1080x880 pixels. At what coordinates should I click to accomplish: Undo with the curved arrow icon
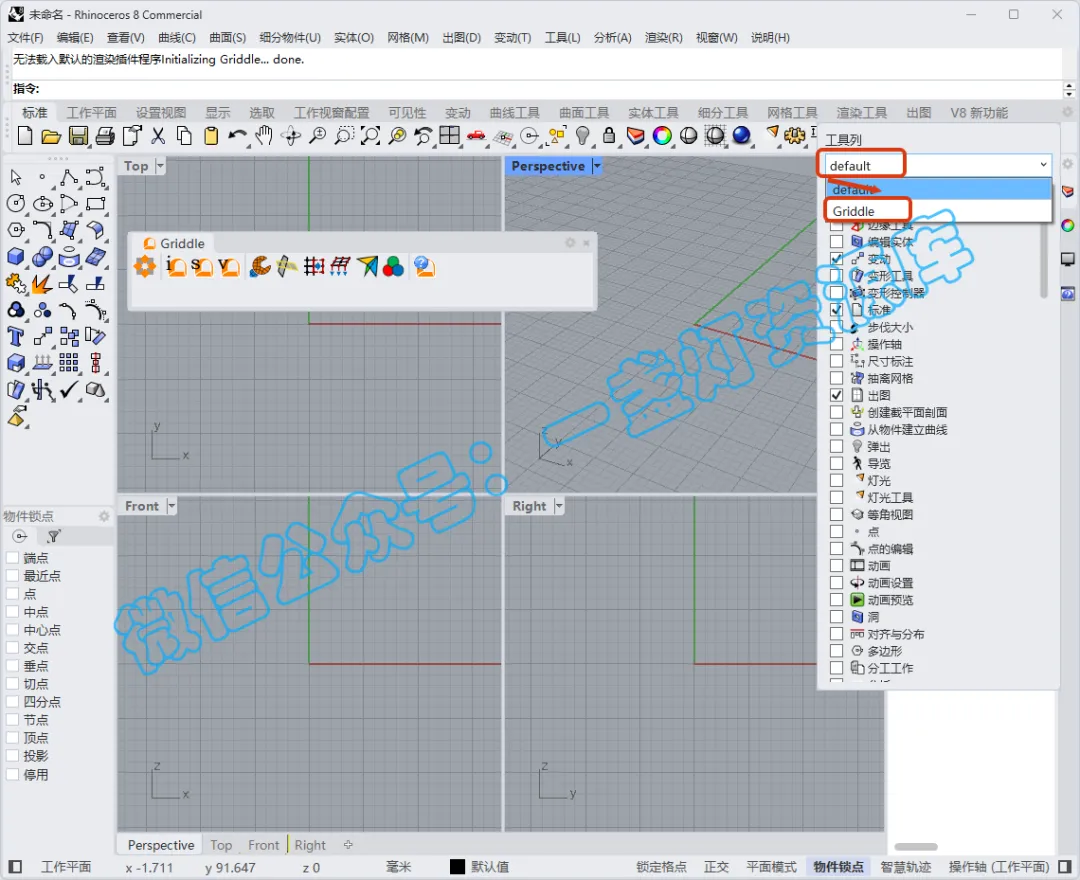click(x=238, y=136)
